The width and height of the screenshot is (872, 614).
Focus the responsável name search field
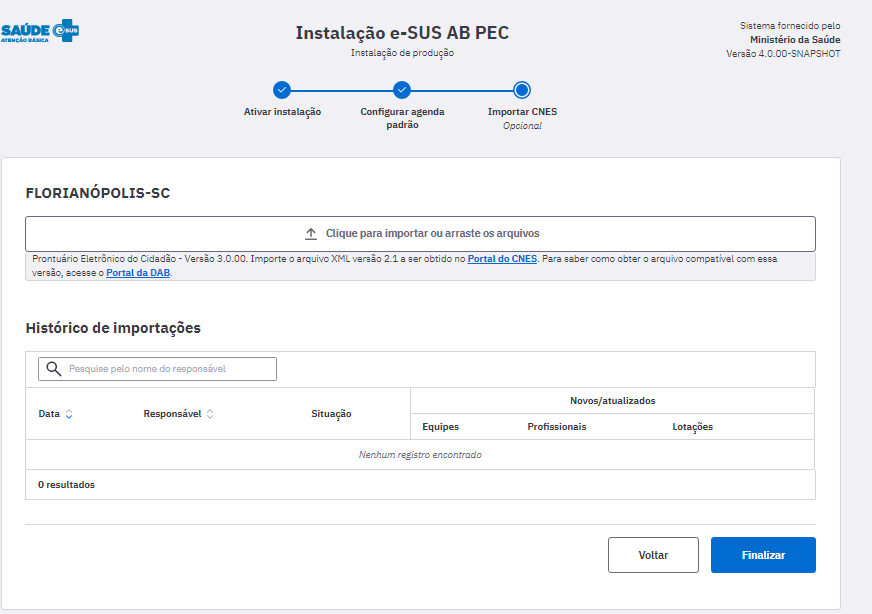coord(157,369)
